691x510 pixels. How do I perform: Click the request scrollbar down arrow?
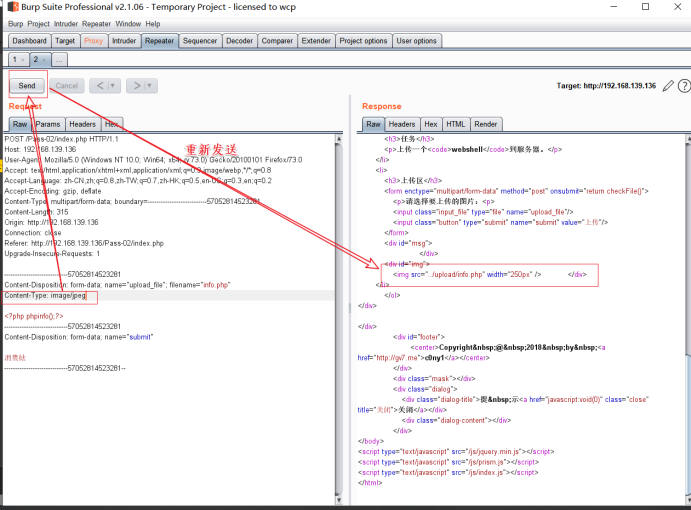pos(339,500)
